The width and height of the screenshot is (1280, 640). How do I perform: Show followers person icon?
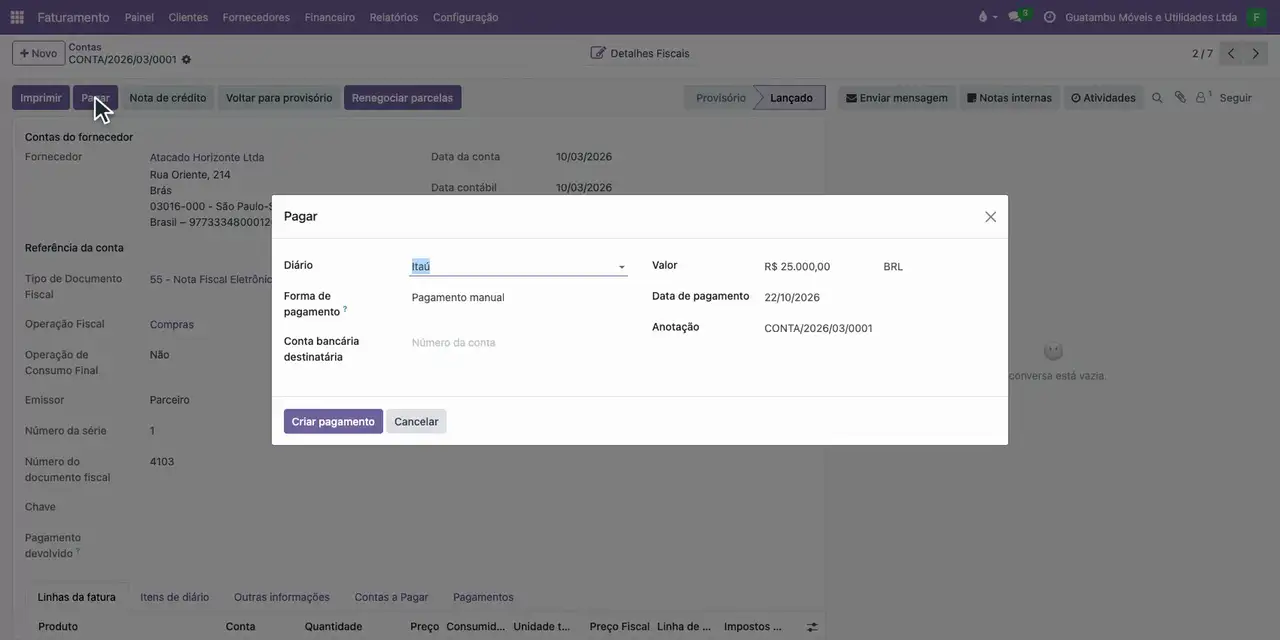pyautogui.click(x=1203, y=98)
